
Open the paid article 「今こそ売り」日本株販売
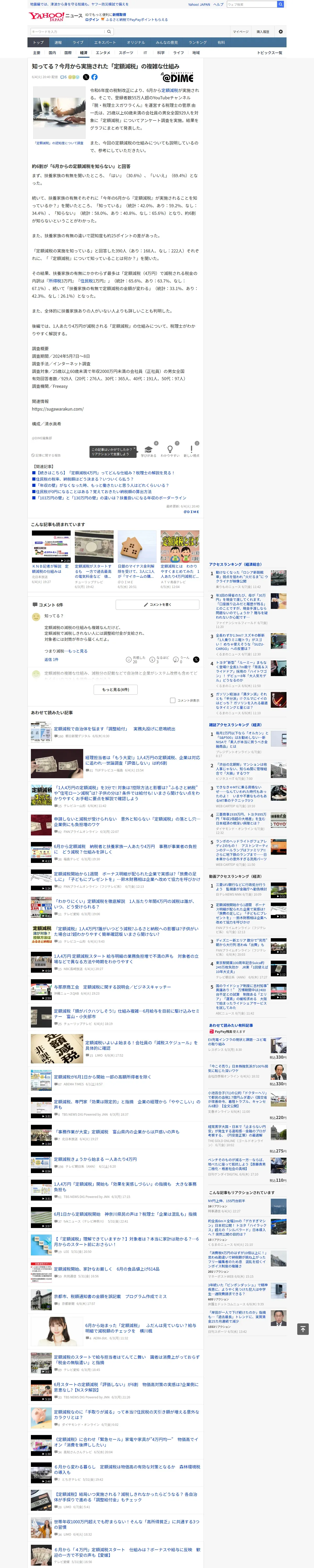point(238,1068)
